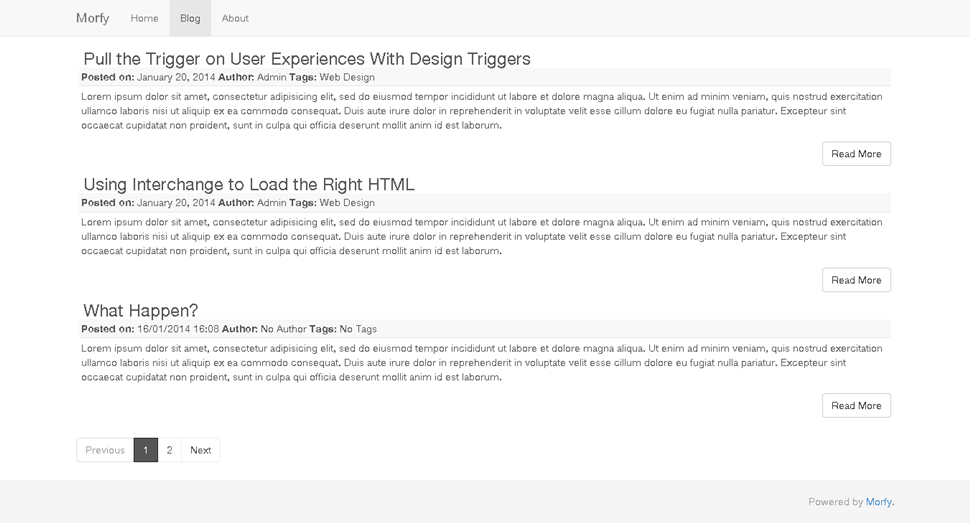Click the 16/01/2014 16:08 posted date
The height and width of the screenshot is (523, 970).
178,329
